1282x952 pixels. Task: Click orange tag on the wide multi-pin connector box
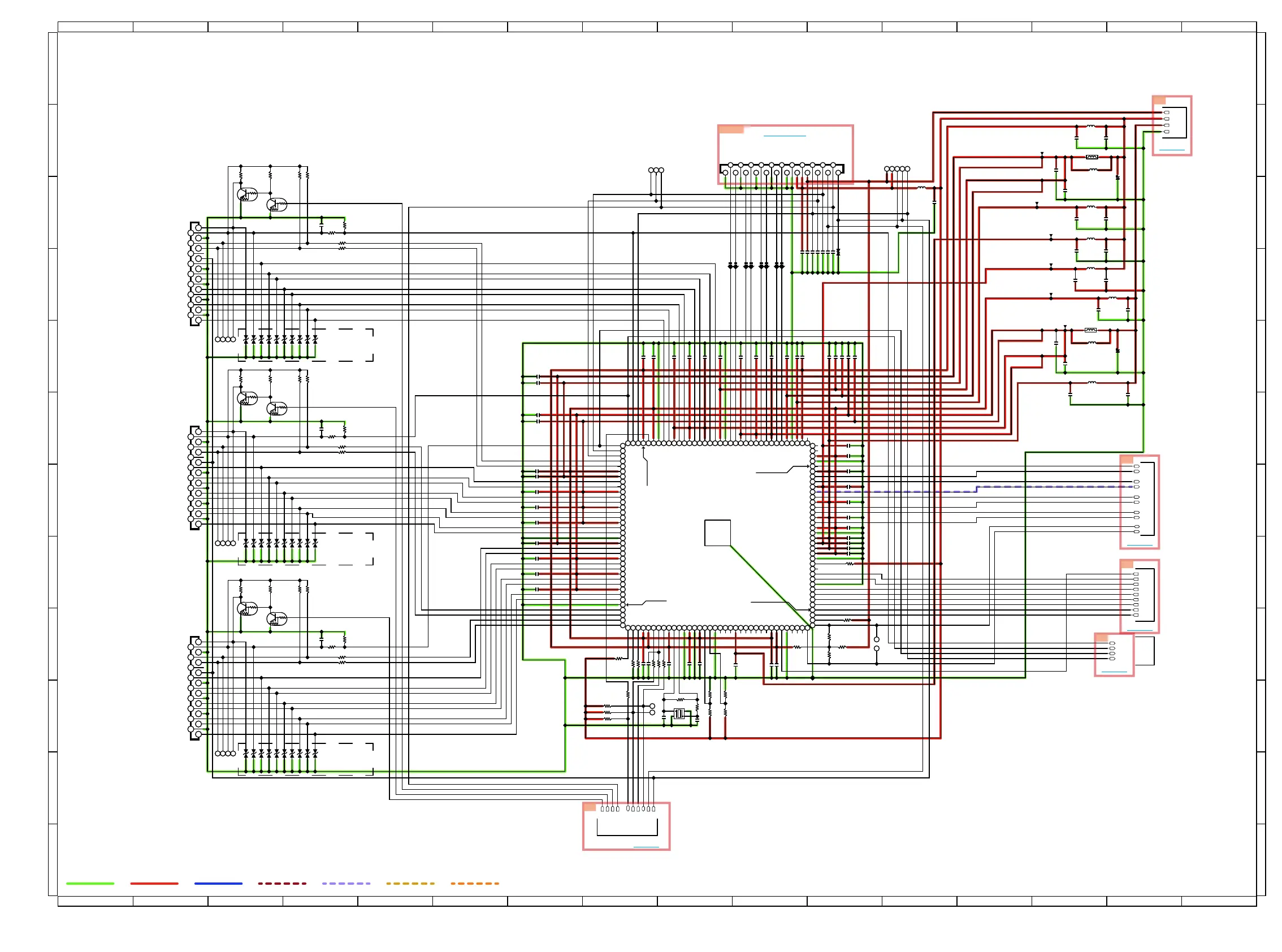click(731, 129)
